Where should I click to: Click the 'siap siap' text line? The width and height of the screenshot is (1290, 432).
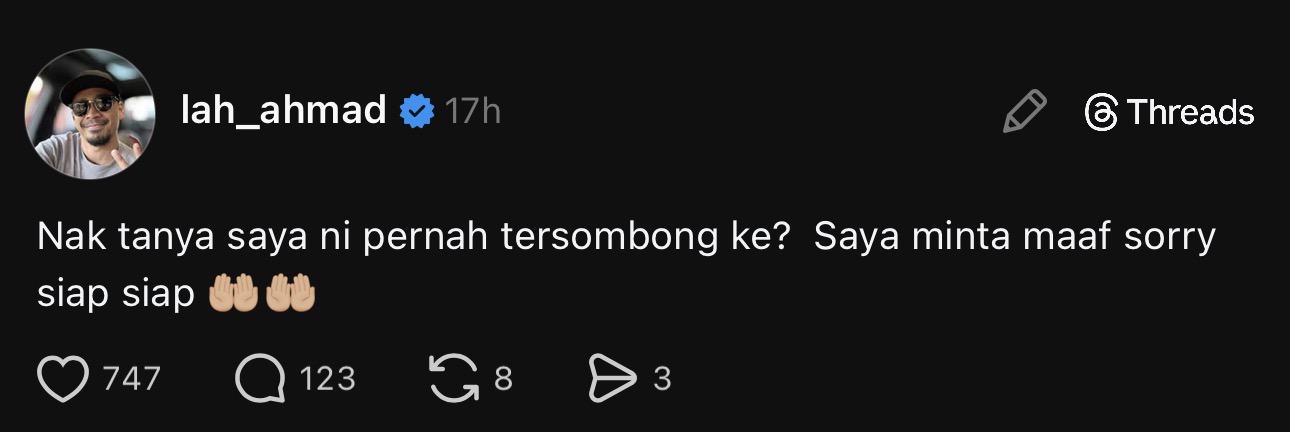[116, 295]
